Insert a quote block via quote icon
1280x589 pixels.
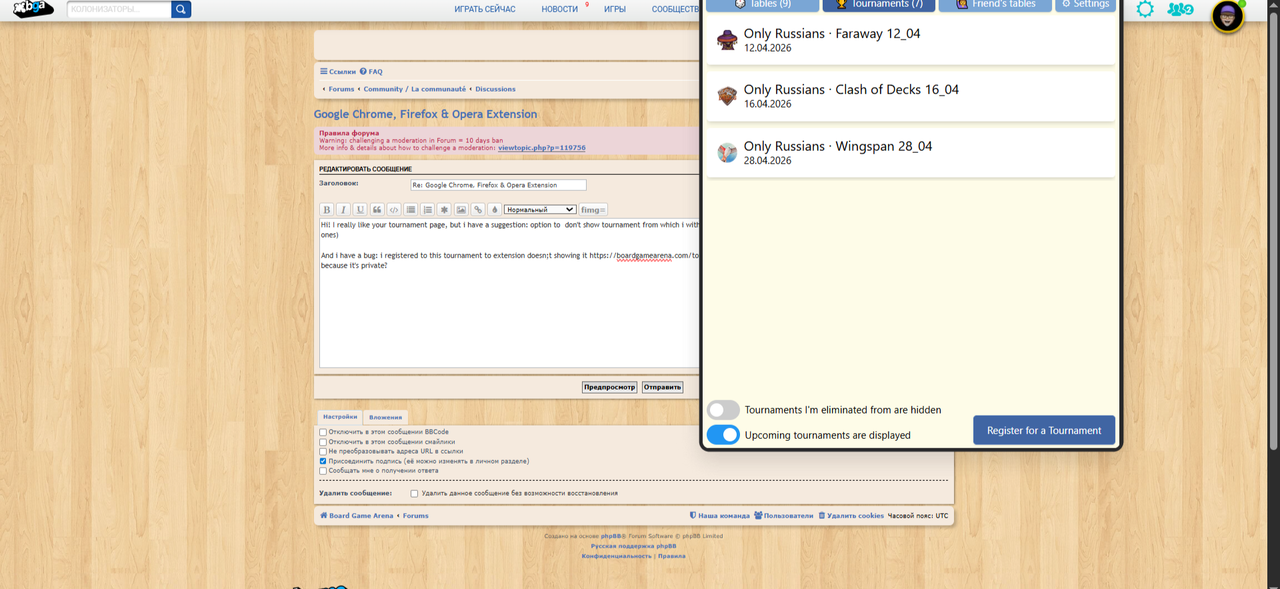(x=377, y=210)
